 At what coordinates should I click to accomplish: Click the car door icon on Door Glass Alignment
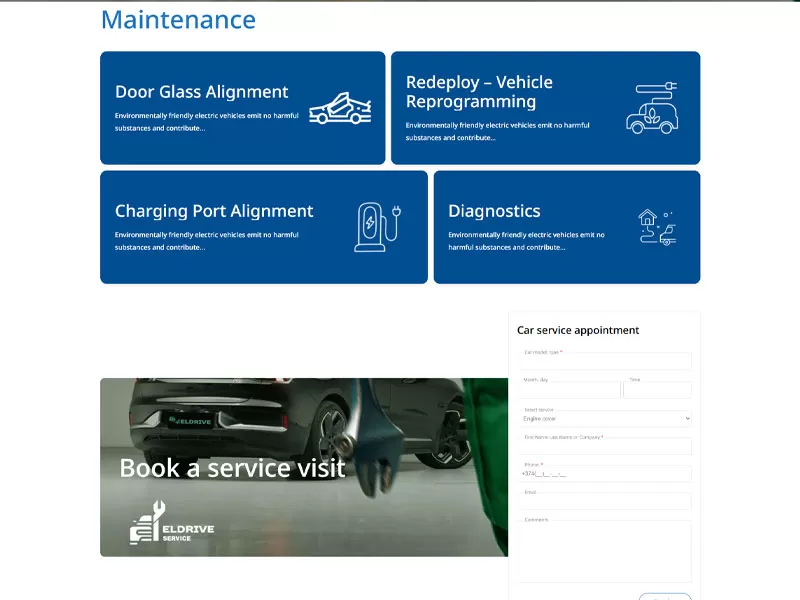[x=340, y=108]
